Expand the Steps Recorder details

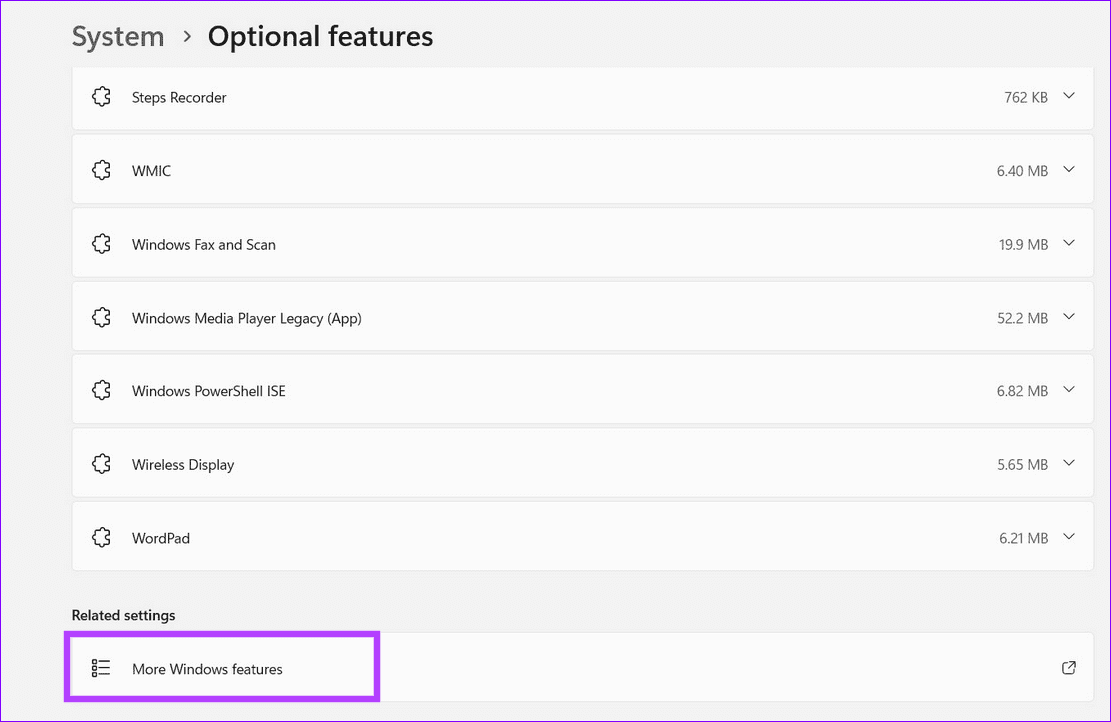click(1069, 96)
